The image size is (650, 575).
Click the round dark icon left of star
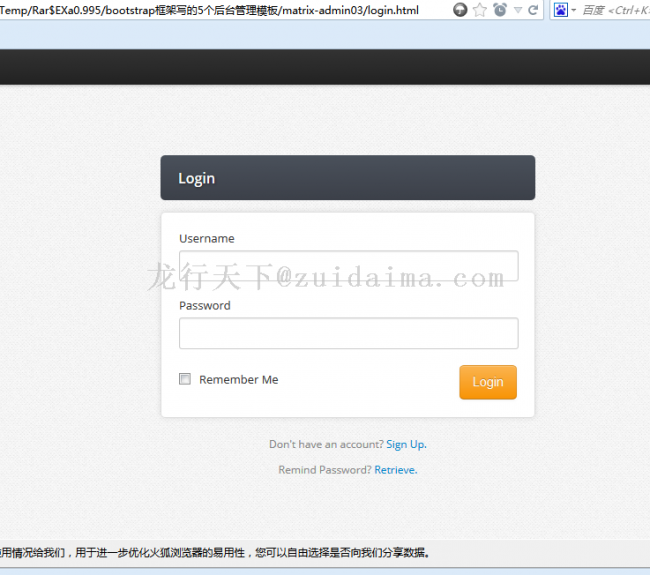(460, 10)
